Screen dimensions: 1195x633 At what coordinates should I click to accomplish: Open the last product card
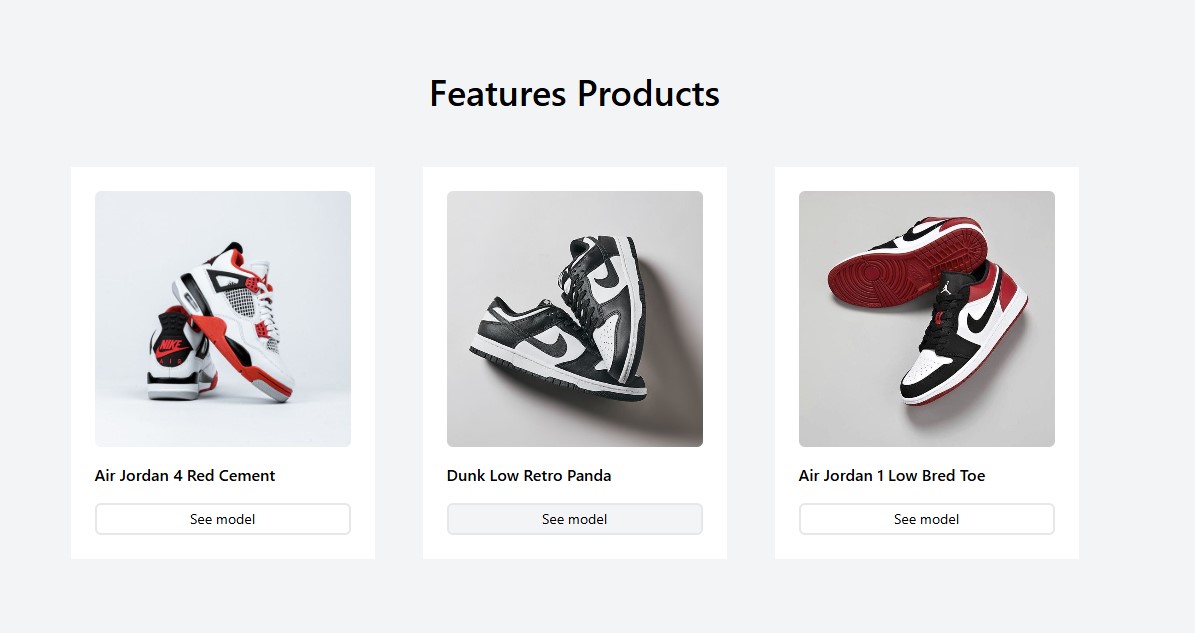(x=926, y=362)
